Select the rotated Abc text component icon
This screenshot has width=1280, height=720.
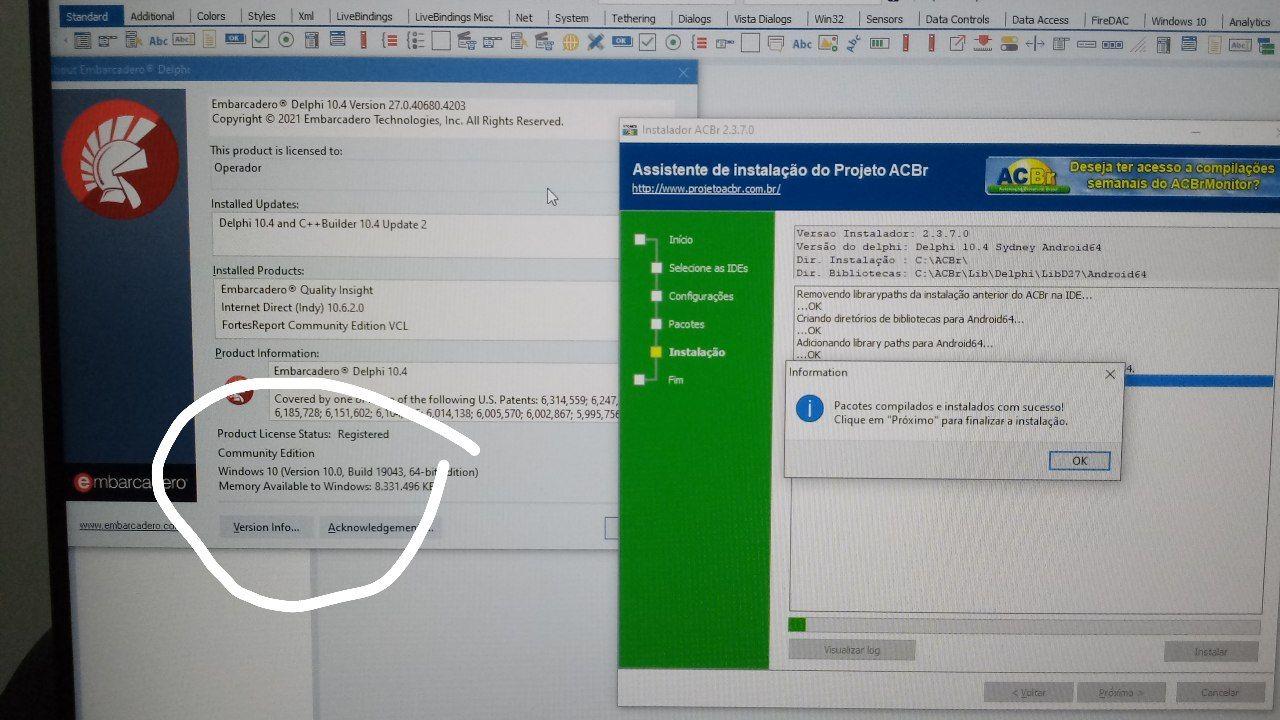tap(853, 43)
